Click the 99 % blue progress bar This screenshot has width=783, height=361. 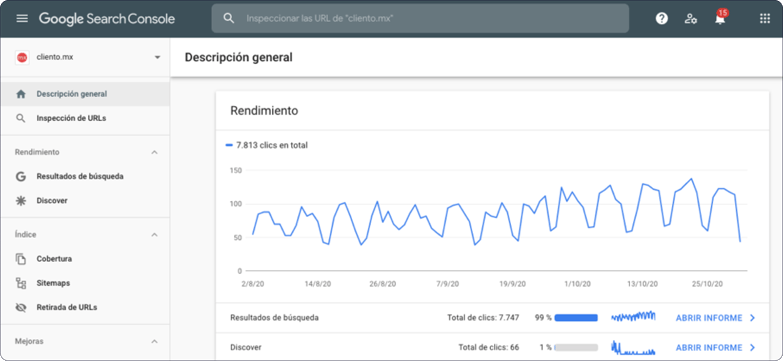coord(576,318)
